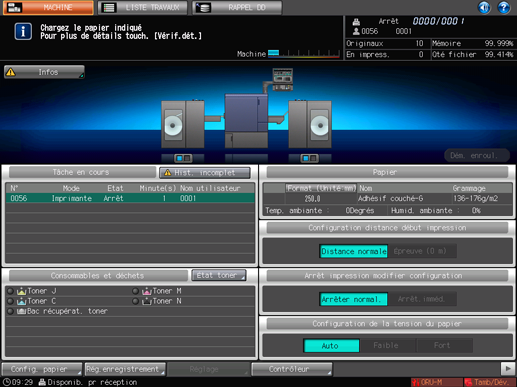Click the Papier panel header
This screenshot has width=517, height=387.
pyautogui.click(x=387, y=172)
